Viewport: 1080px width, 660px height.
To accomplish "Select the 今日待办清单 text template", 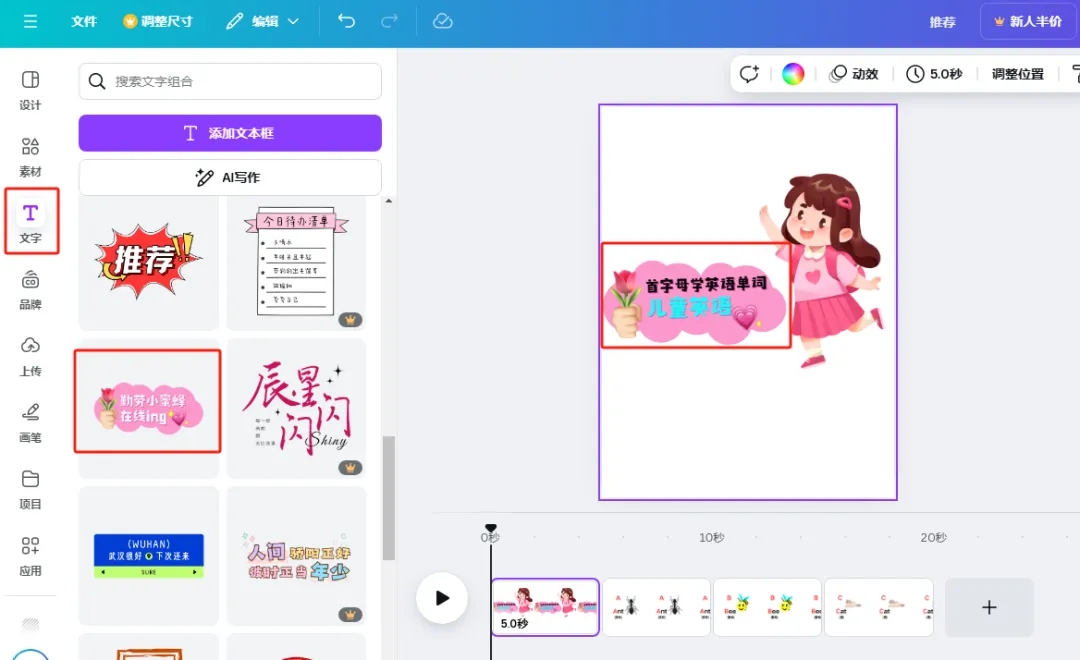I will (296, 262).
